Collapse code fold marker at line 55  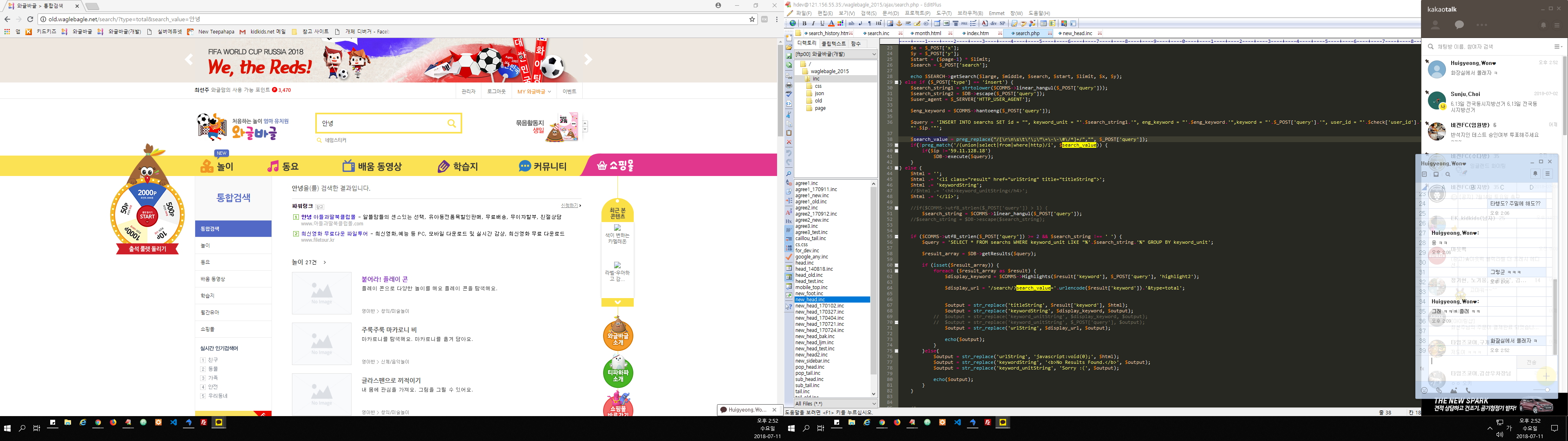pyautogui.click(x=896, y=236)
